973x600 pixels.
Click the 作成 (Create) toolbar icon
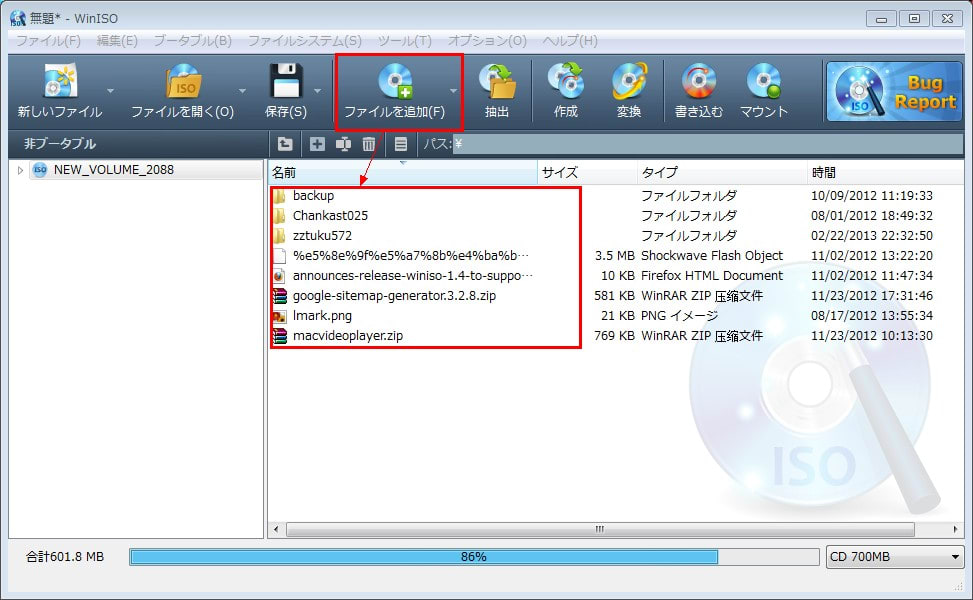[566, 81]
